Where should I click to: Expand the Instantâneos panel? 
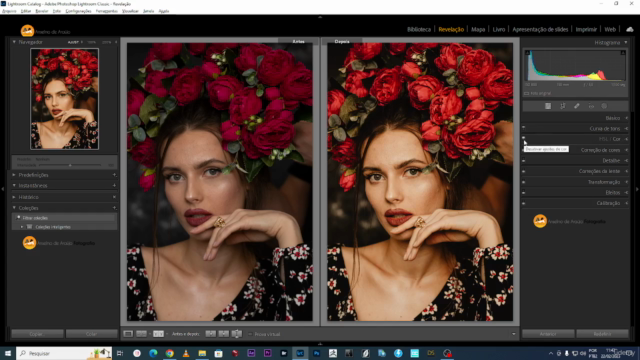(x=14, y=185)
